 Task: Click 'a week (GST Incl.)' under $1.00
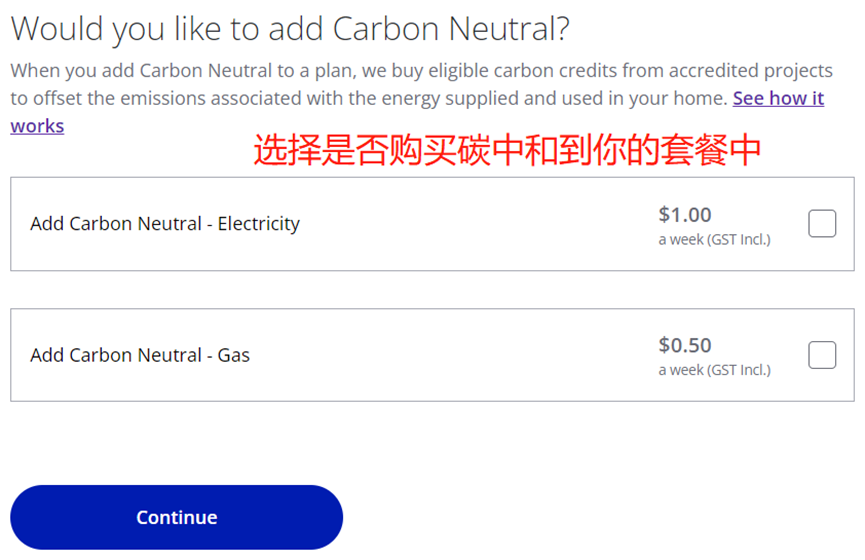pyautogui.click(x=714, y=239)
